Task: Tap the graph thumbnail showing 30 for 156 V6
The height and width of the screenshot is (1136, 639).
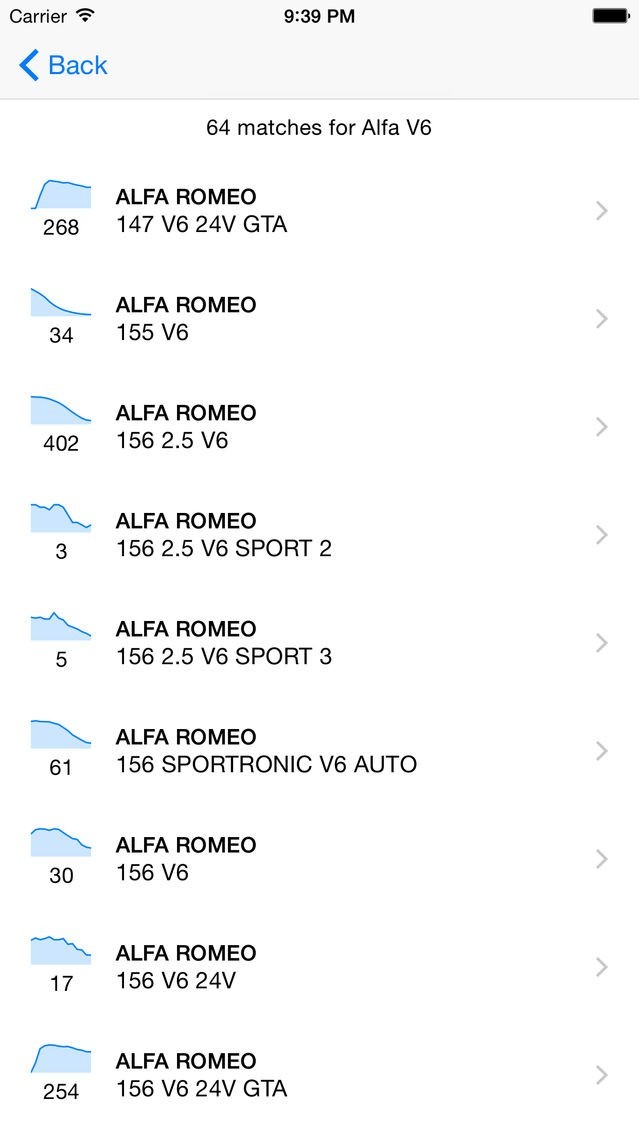Action: [x=61, y=841]
